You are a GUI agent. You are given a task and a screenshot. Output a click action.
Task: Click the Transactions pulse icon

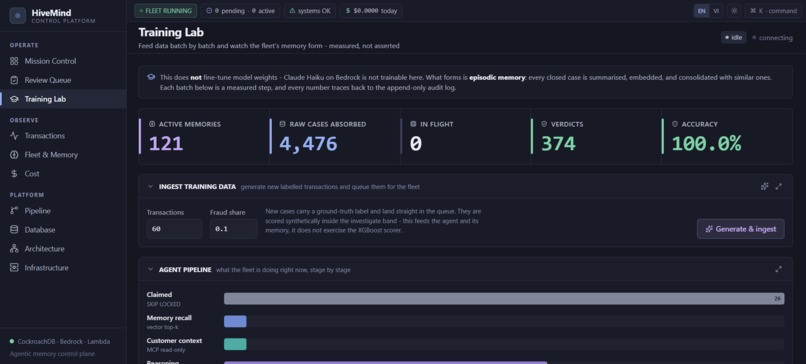(14, 136)
